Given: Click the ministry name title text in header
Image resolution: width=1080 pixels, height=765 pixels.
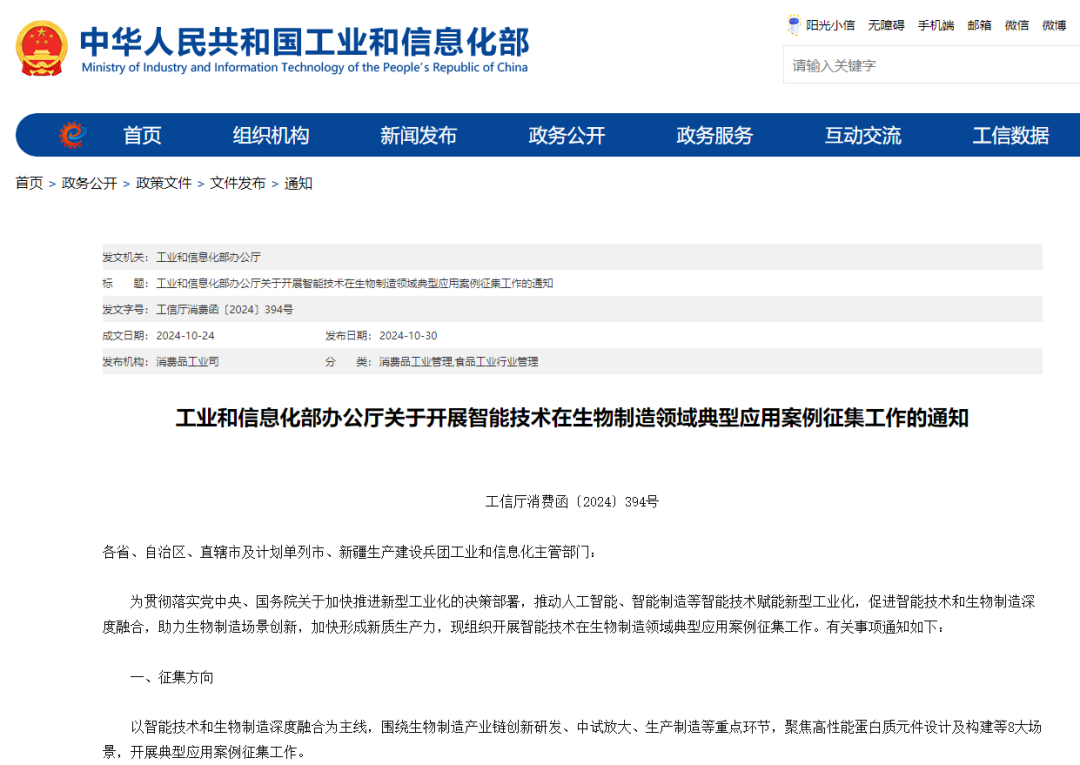Looking at the screenshot, I should point(304,42).
